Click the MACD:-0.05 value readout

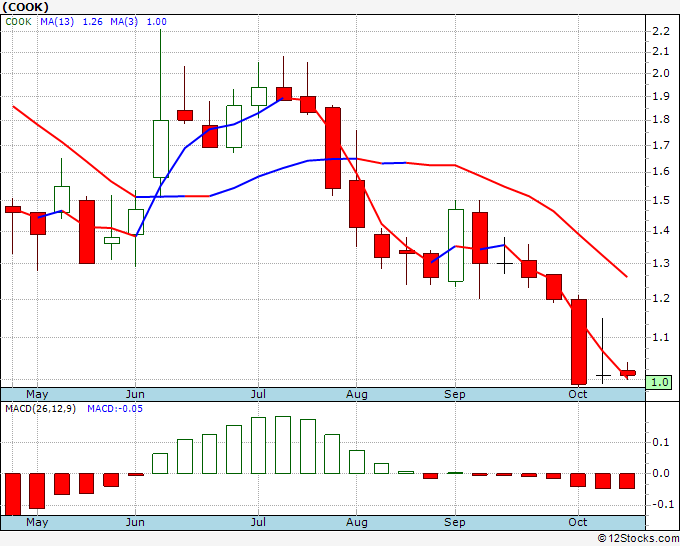tap(115, 409)
